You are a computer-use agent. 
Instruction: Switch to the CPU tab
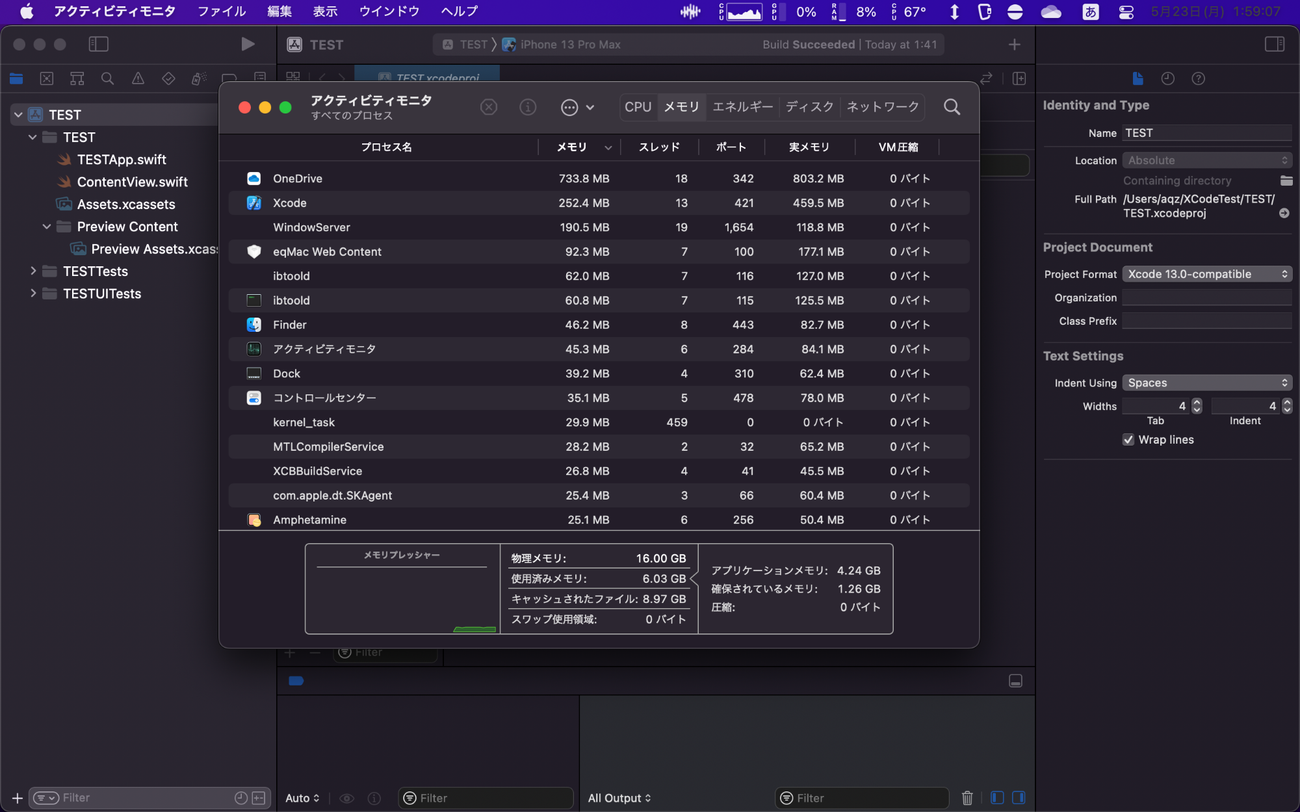(637, 107)
